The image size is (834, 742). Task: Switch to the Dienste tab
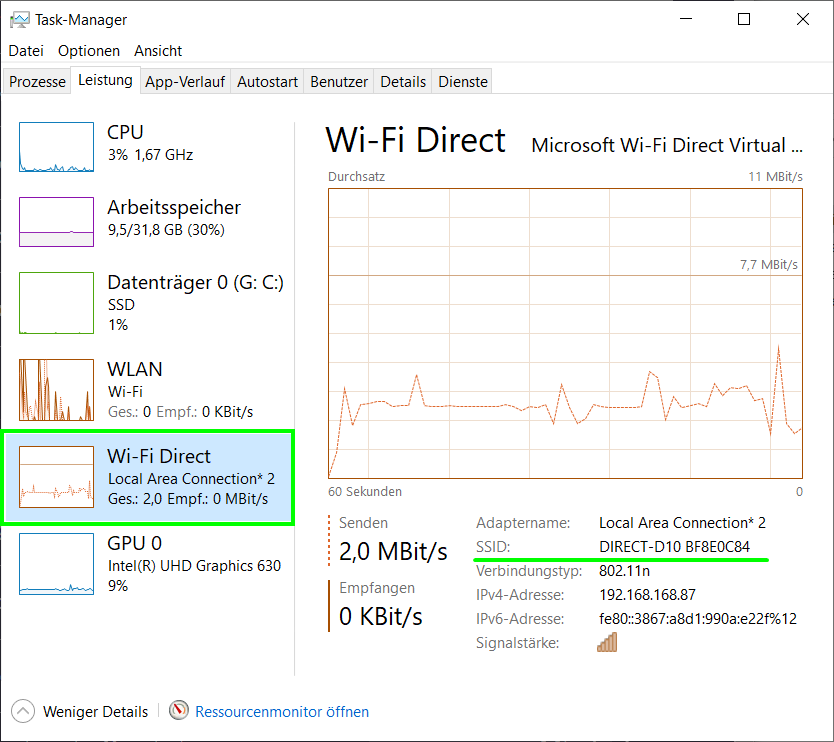tap(463, 81)
